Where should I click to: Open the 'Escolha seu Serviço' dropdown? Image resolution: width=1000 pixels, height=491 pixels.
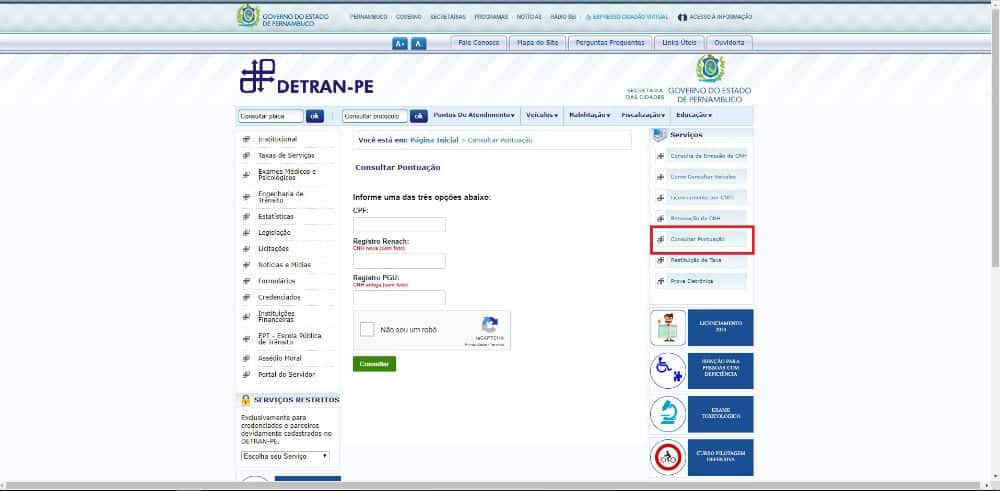[285, 457]
